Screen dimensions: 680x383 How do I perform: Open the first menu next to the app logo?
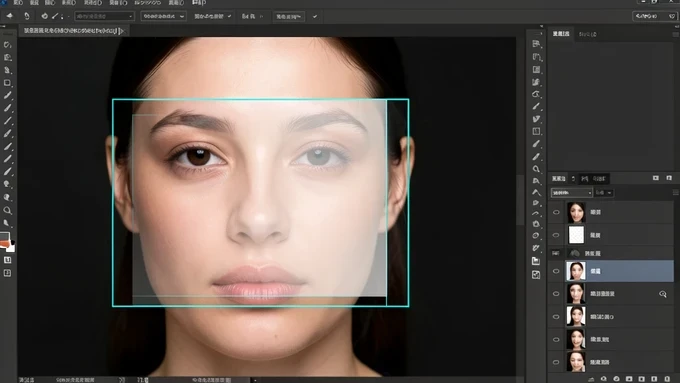(18, 3)
